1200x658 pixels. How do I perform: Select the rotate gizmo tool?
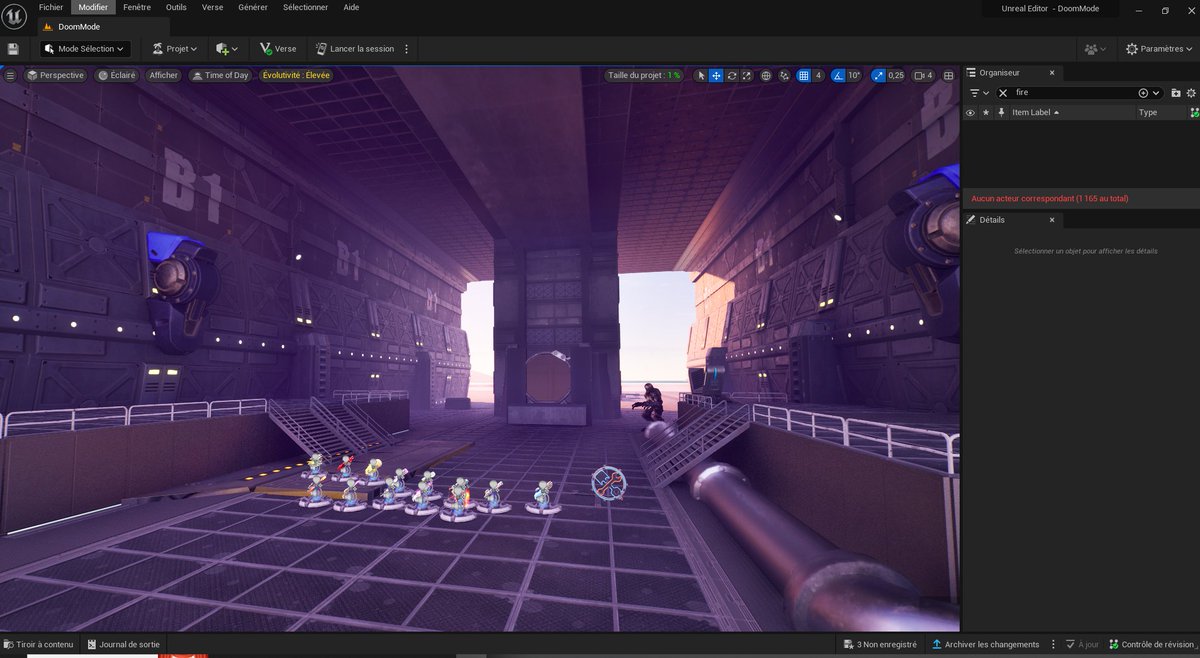732,75
